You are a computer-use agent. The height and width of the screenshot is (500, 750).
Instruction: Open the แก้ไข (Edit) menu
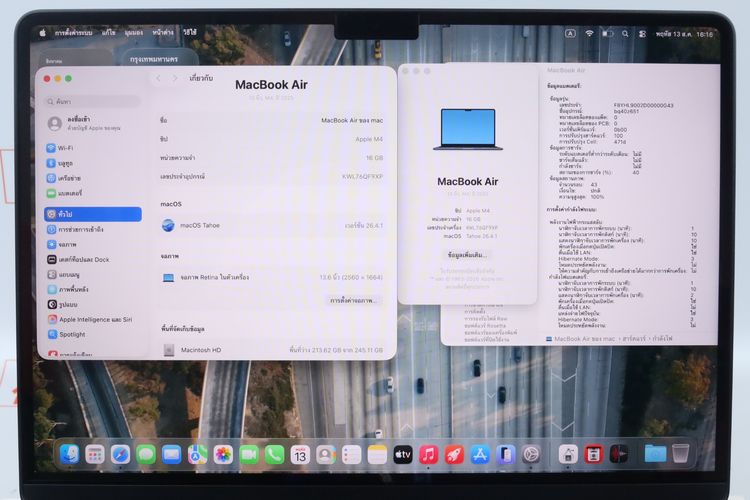[109, 33]
